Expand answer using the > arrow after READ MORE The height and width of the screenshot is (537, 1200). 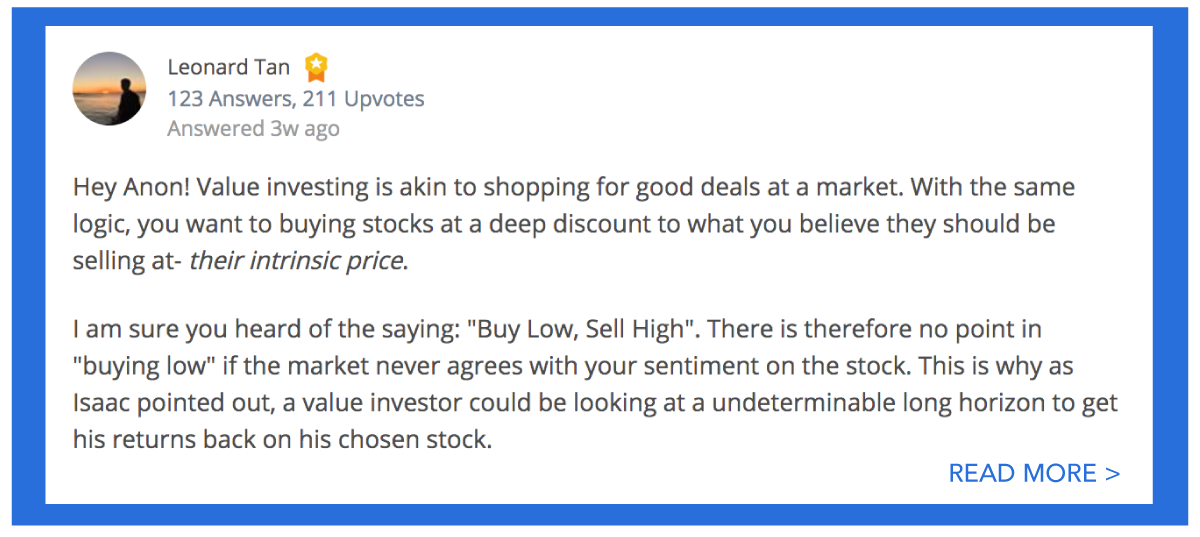(1112, 473)
